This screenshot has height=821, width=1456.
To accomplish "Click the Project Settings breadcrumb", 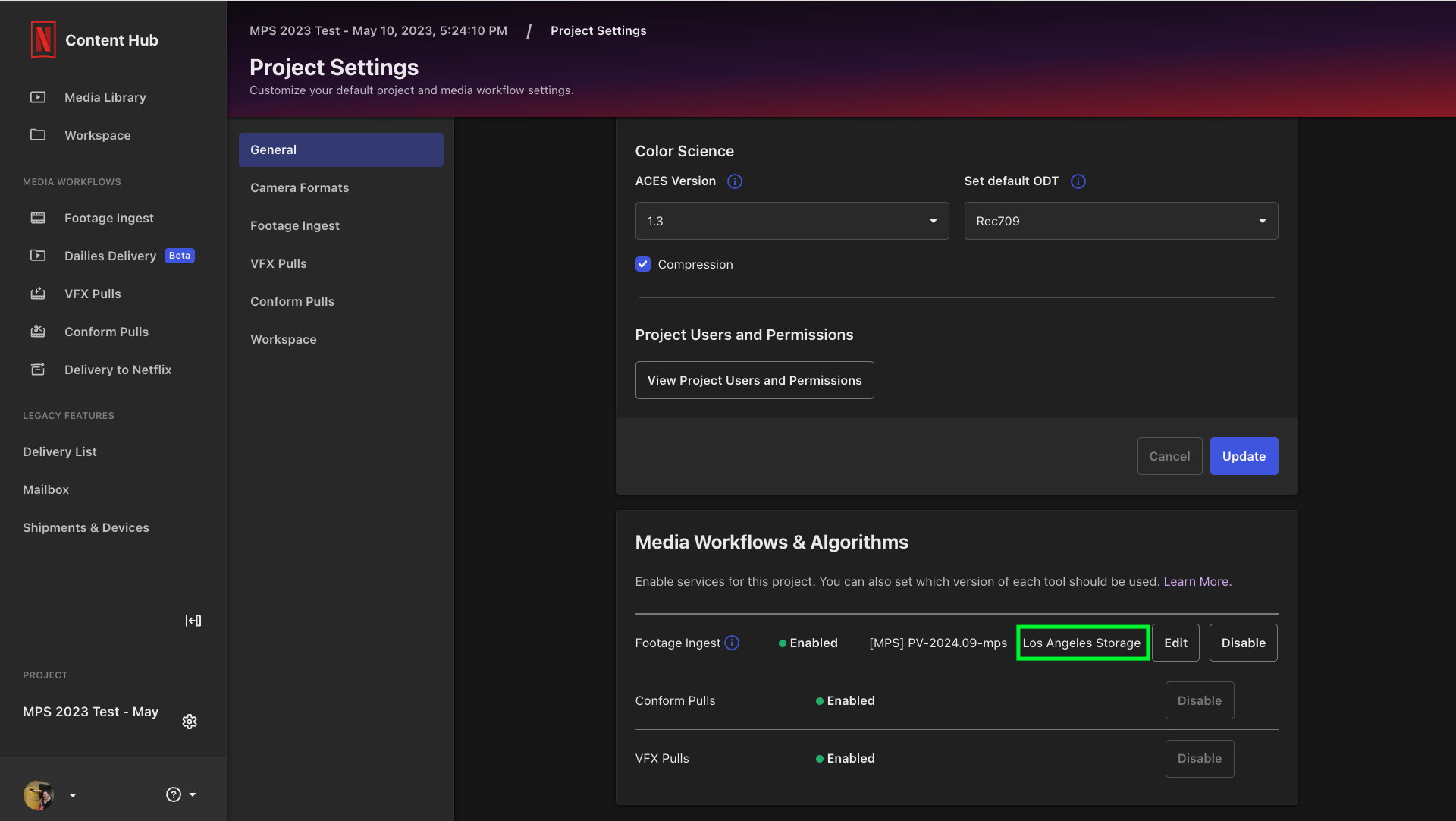I will pos(598,30).
